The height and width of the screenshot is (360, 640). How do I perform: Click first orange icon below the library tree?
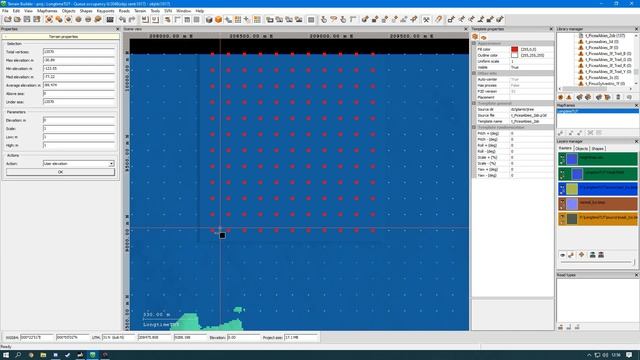560,97
